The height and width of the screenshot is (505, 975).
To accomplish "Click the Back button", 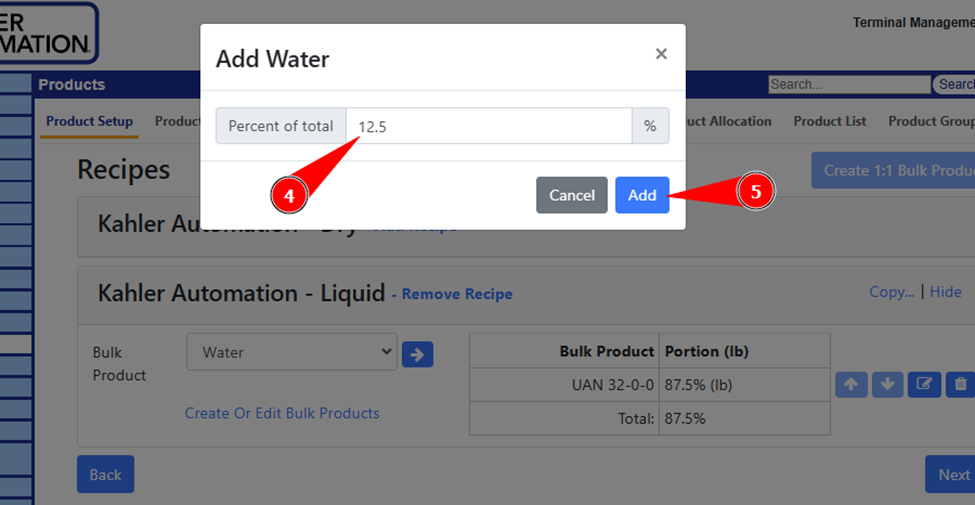I will (105, 474).
